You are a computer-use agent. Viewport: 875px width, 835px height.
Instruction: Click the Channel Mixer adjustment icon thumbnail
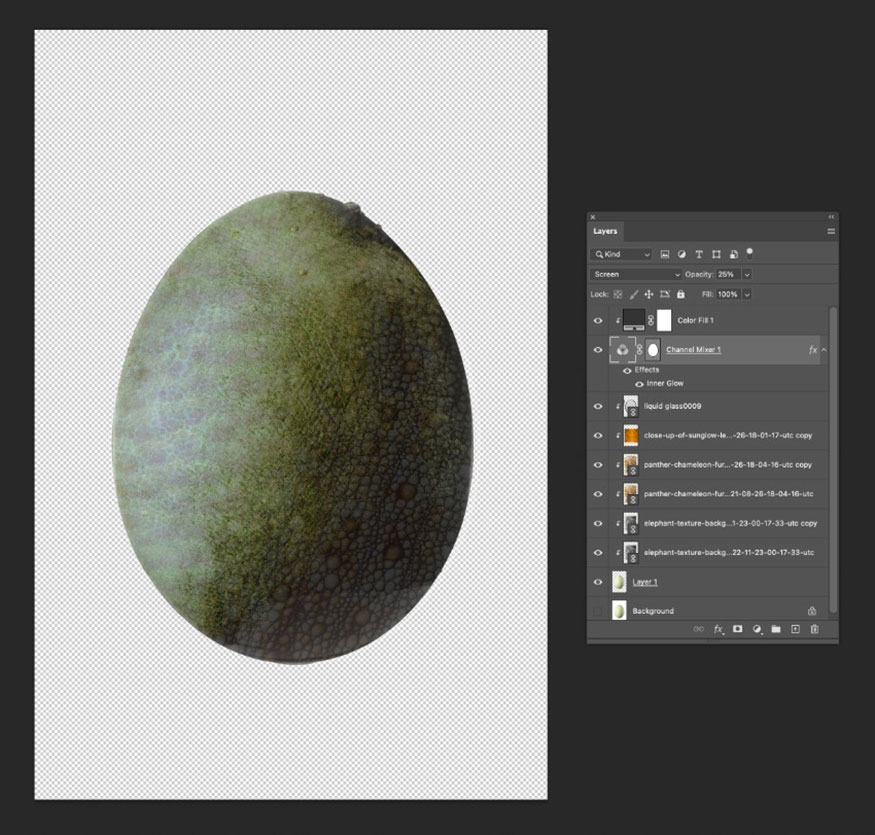tap(622, 350)
